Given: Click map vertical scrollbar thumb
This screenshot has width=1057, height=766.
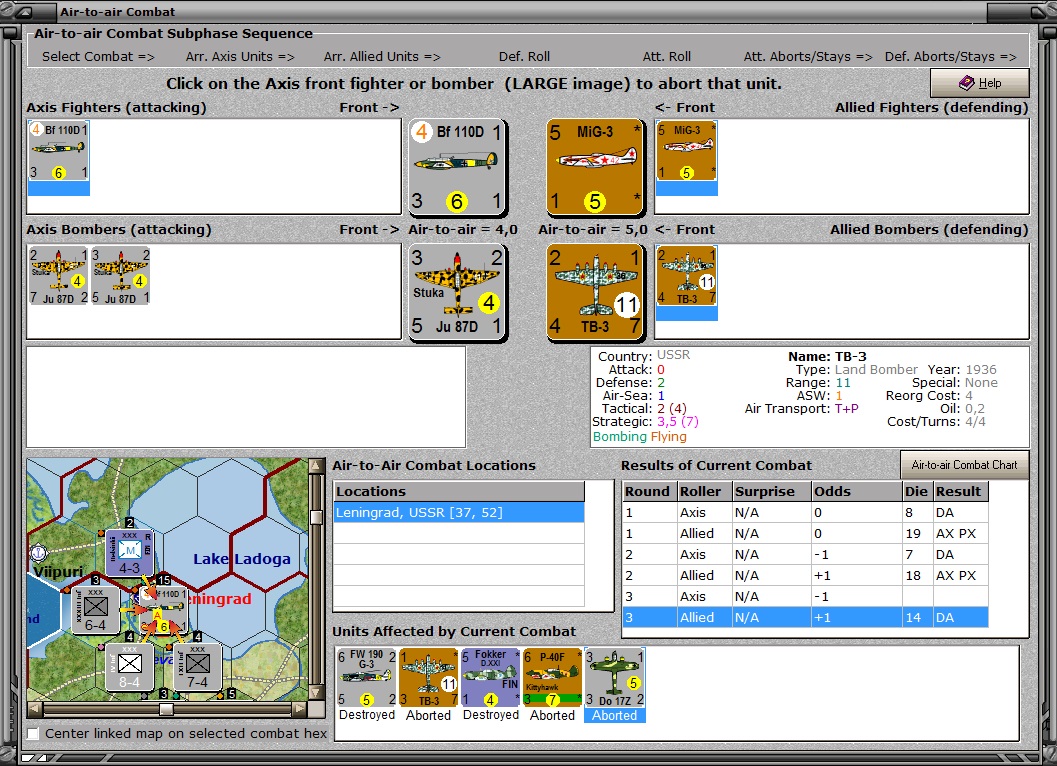Looking at the screenshot, I should click(x=316, y=517).
